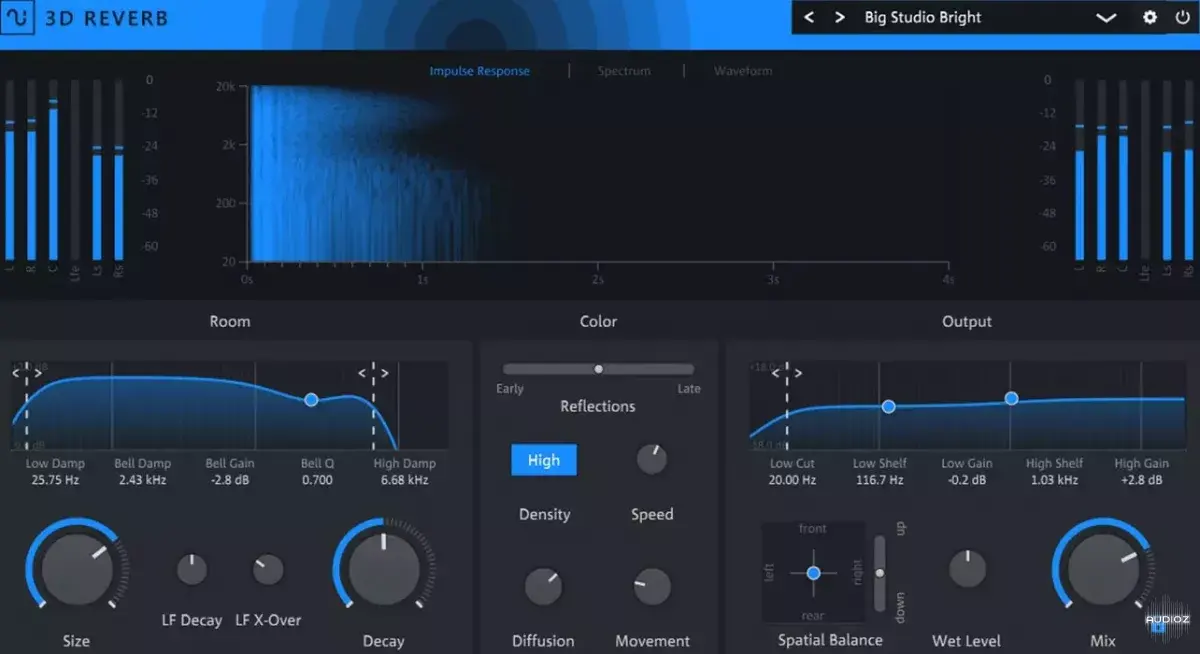
Task: Click the Late label under Reflections slider
Action: click(x=689, y=389)
